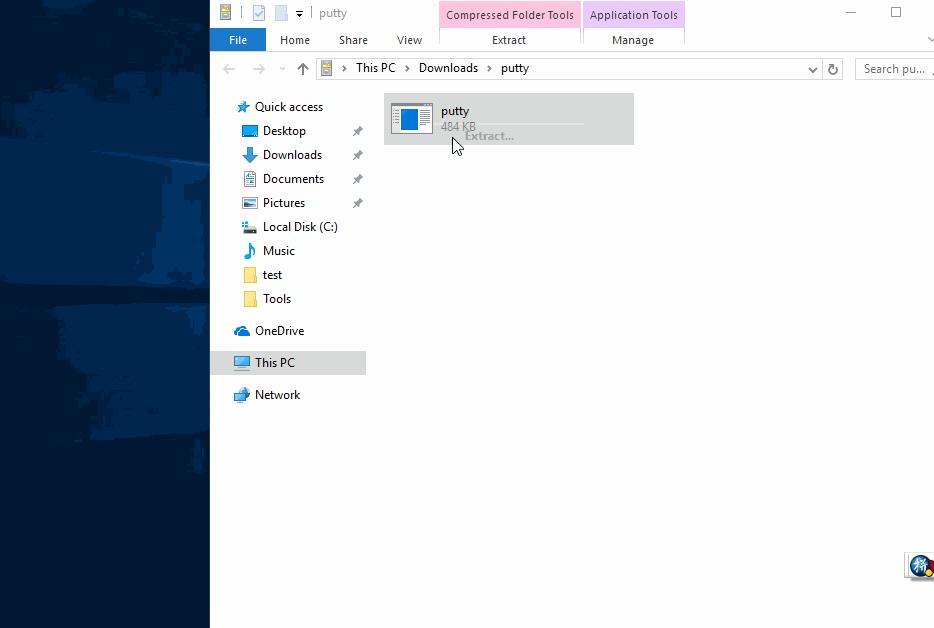Collapse the ribbon with the chevron arrow

click(928, 40)
